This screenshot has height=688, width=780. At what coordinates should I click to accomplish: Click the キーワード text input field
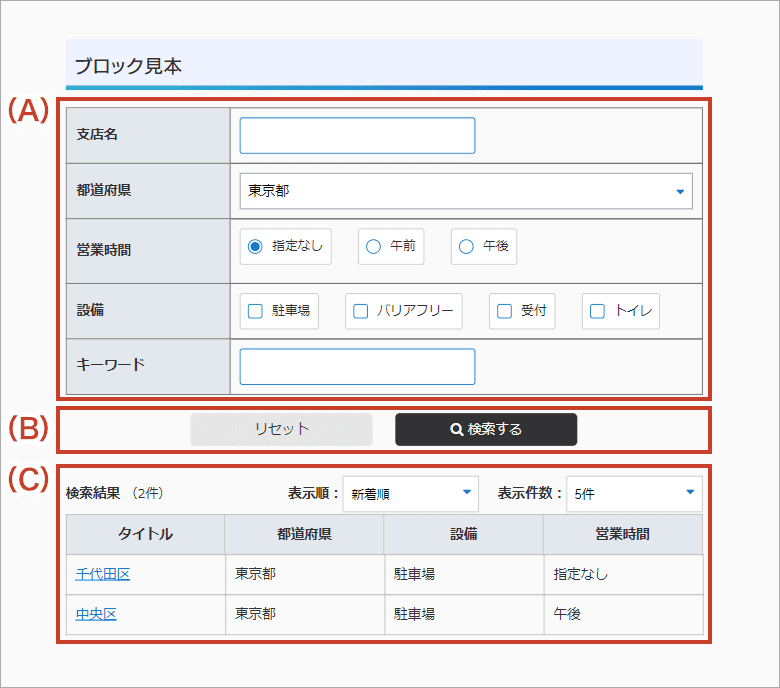(x=357, y=367)
